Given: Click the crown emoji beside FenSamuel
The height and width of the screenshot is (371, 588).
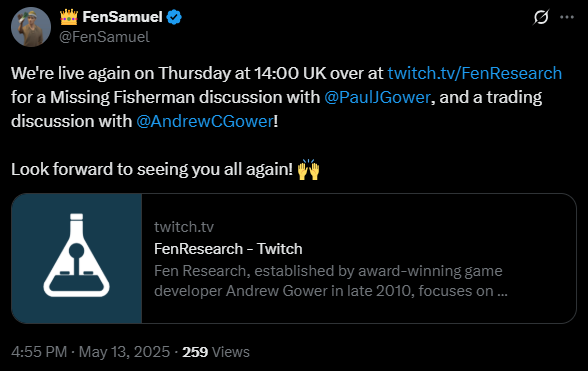Looking at the screenshot, I should [x=69, y=17].
